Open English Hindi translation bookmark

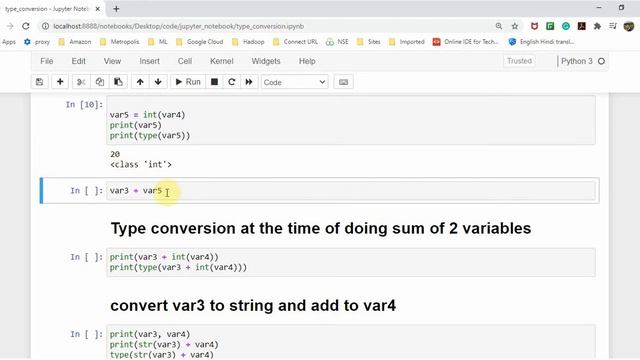point(541,42)
